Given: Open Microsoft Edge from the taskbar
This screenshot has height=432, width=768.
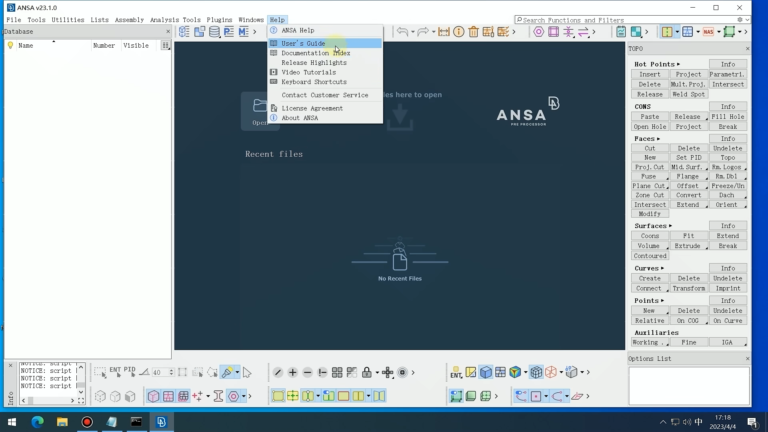Looking at the screenshot, I should (37, 422).
